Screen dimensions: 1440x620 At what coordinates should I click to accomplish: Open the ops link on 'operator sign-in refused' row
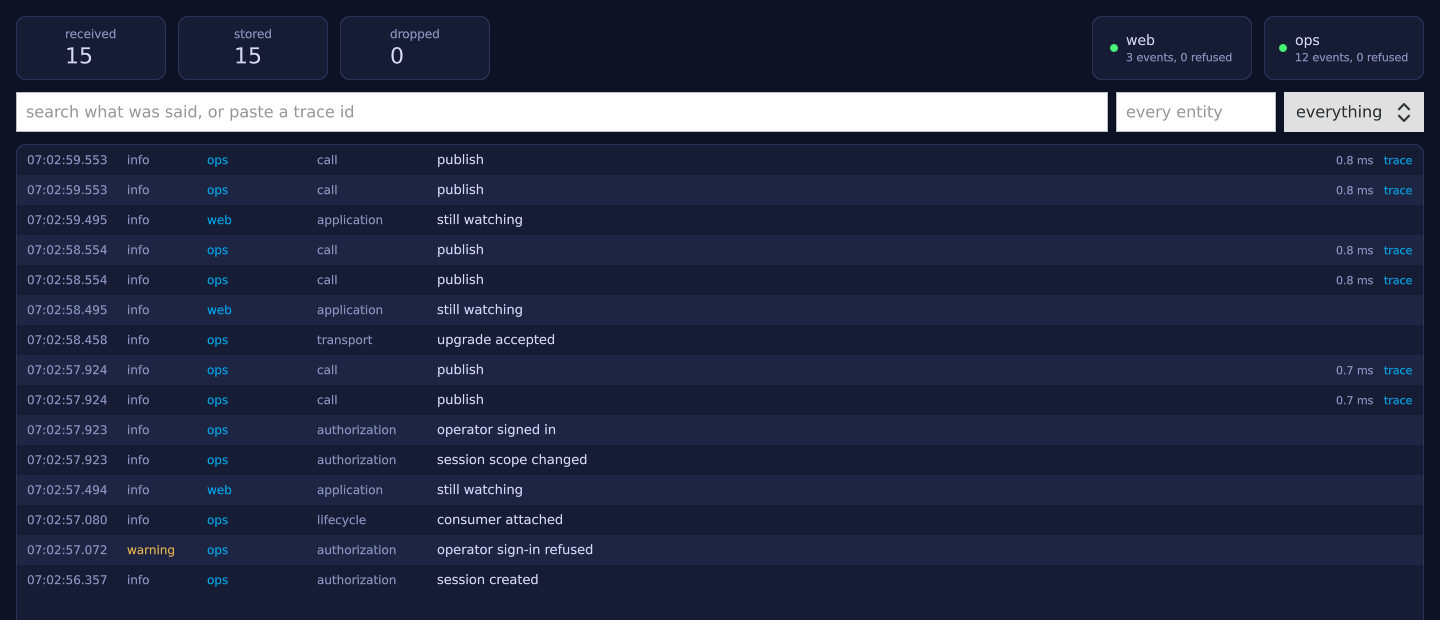[x=217, y=550]
